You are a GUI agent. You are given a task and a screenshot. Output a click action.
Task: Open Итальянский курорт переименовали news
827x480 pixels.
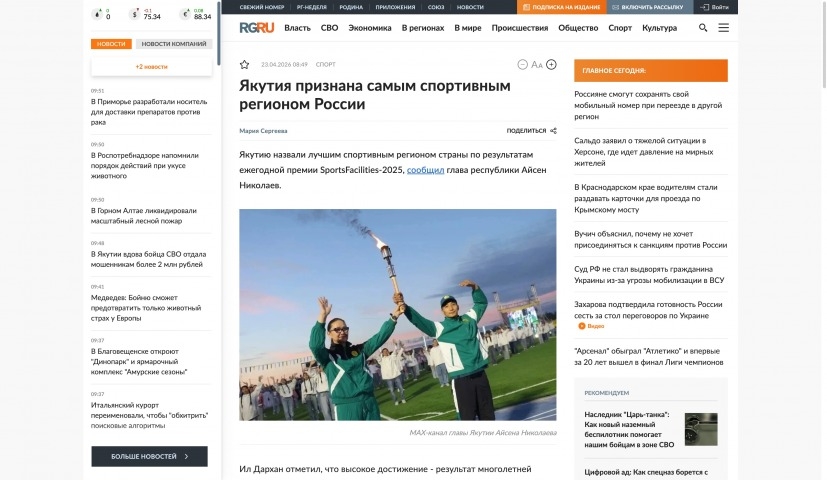point(150,416)
